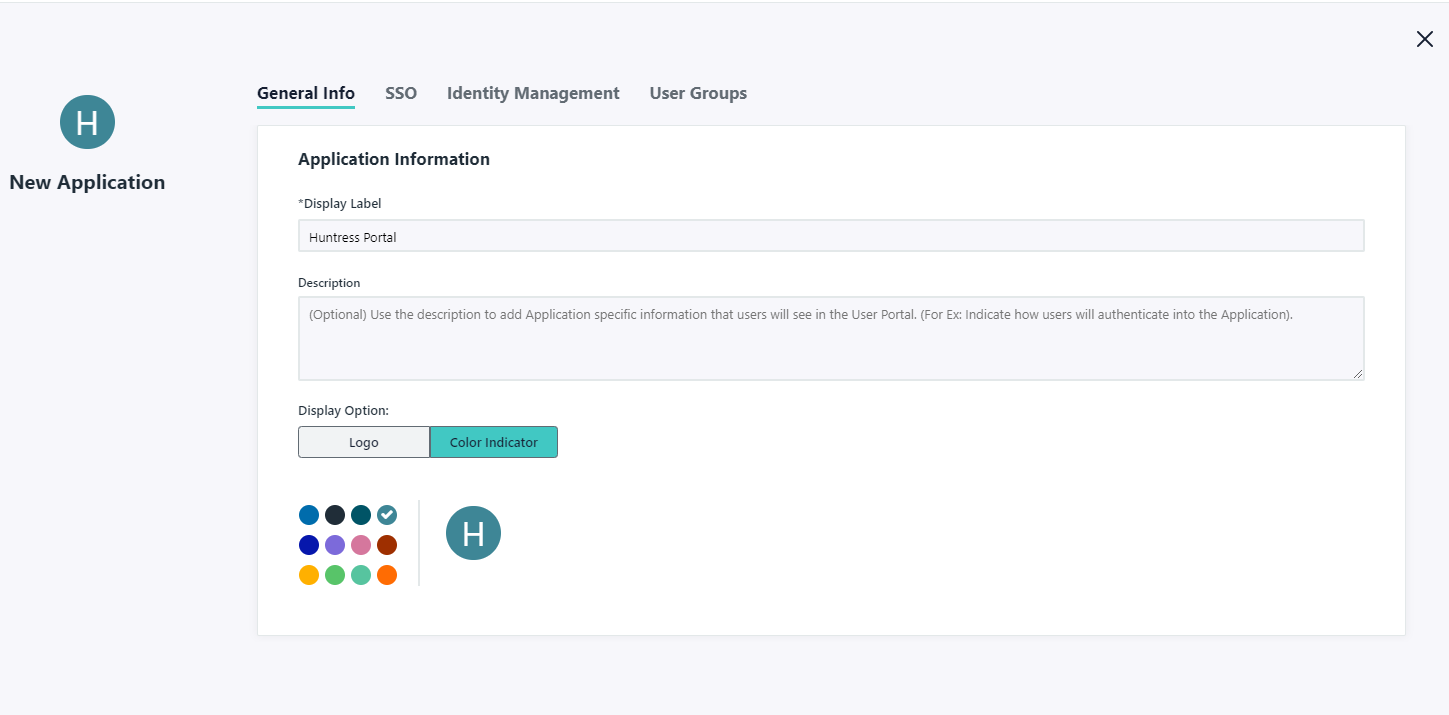The image size is (1449, 715).
Task: Switch to the General Info tab
Action: point(306,93)
